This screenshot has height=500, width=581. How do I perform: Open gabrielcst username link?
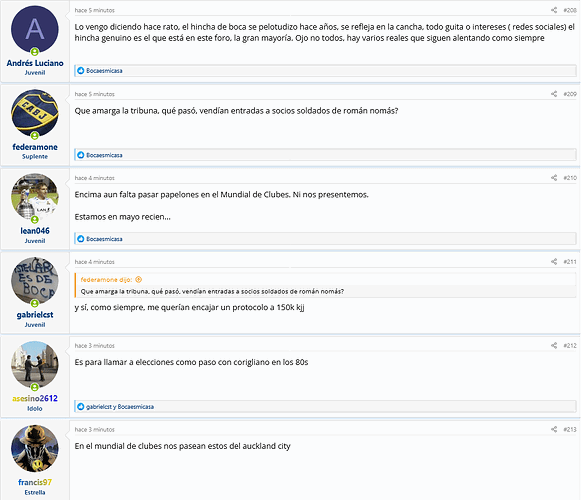point(35,315)
